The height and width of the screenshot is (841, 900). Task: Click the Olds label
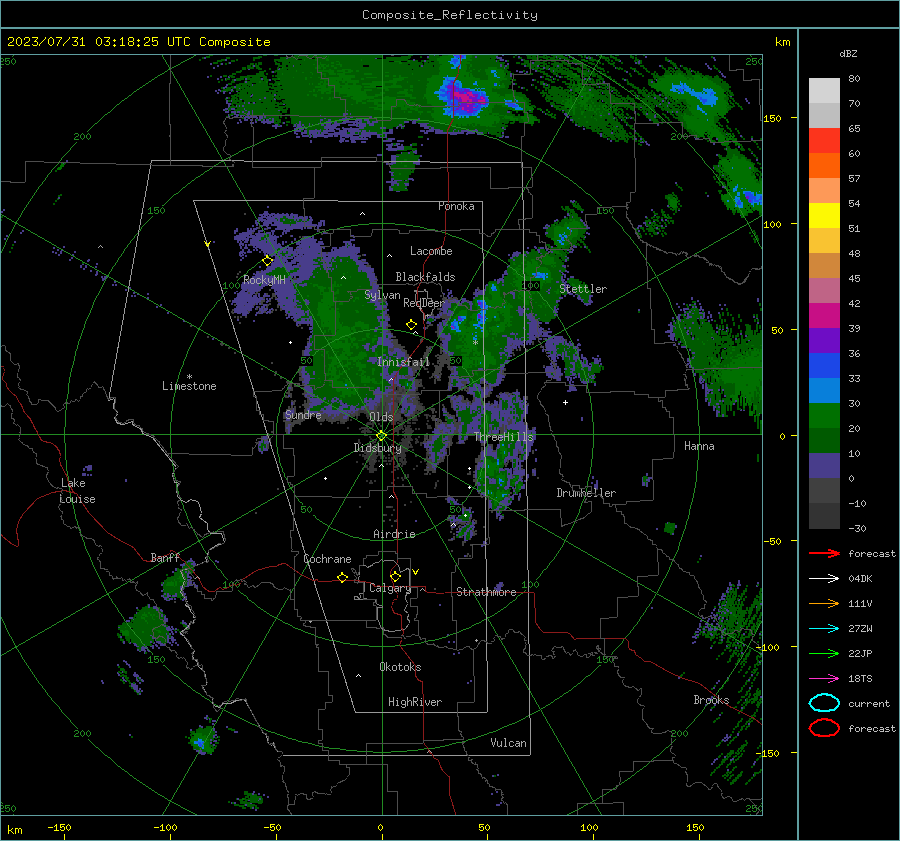(x=381, y=417)
